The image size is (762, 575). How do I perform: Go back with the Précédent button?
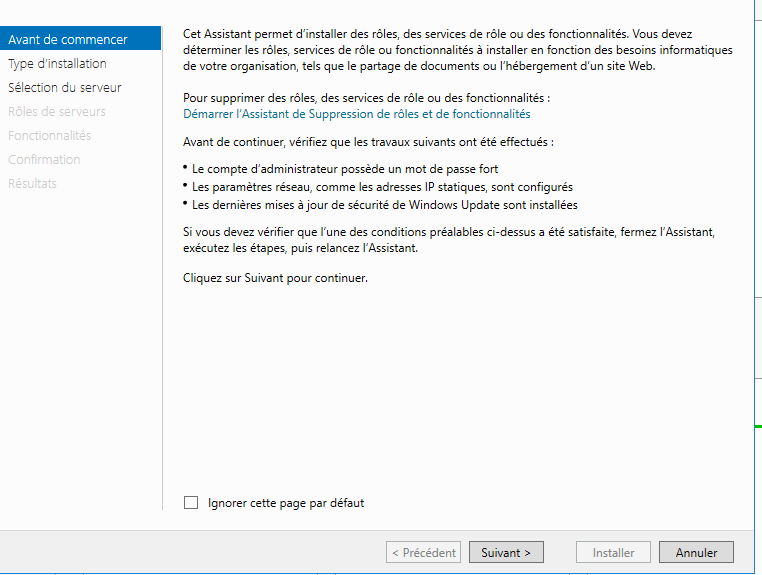[x=423, y=553]
